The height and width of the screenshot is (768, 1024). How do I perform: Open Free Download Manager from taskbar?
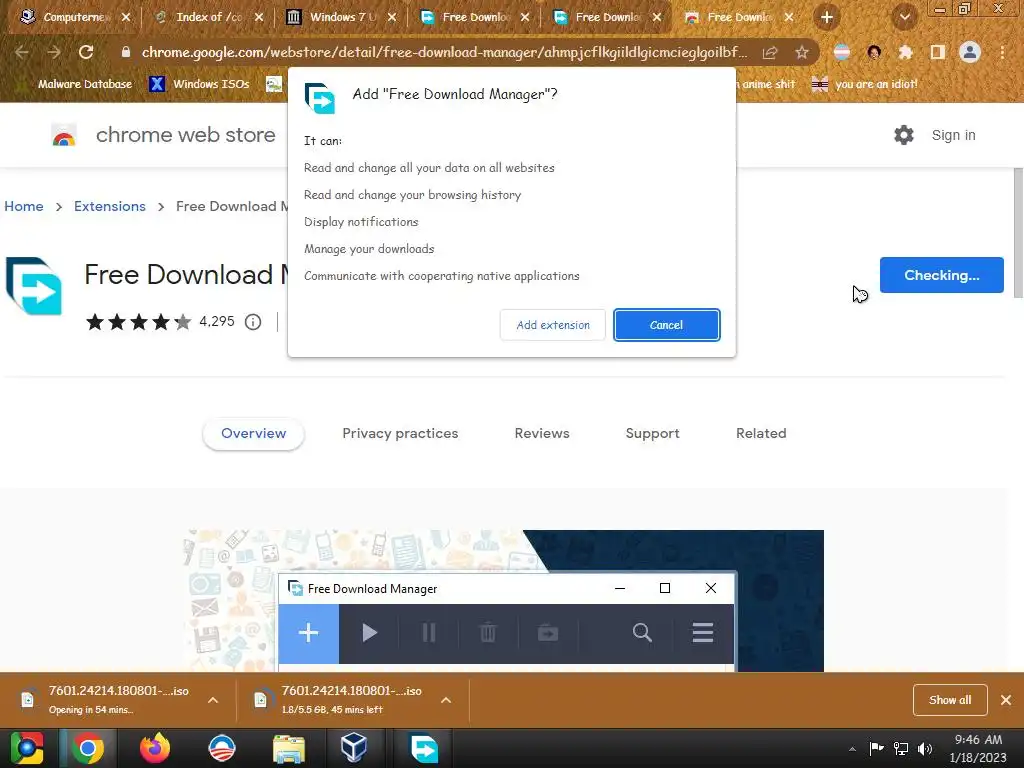point(424,748)
